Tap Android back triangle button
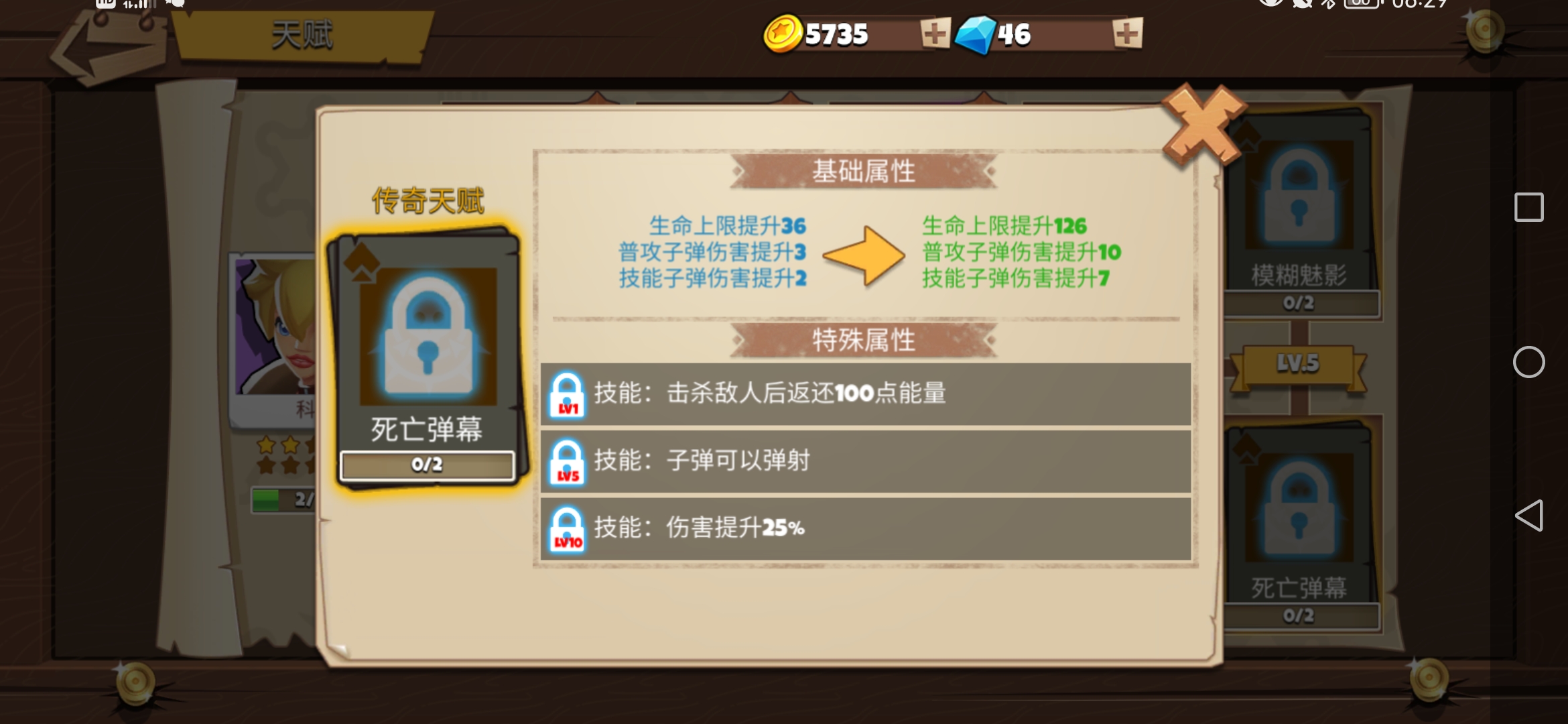 [x=1529, y=516]
